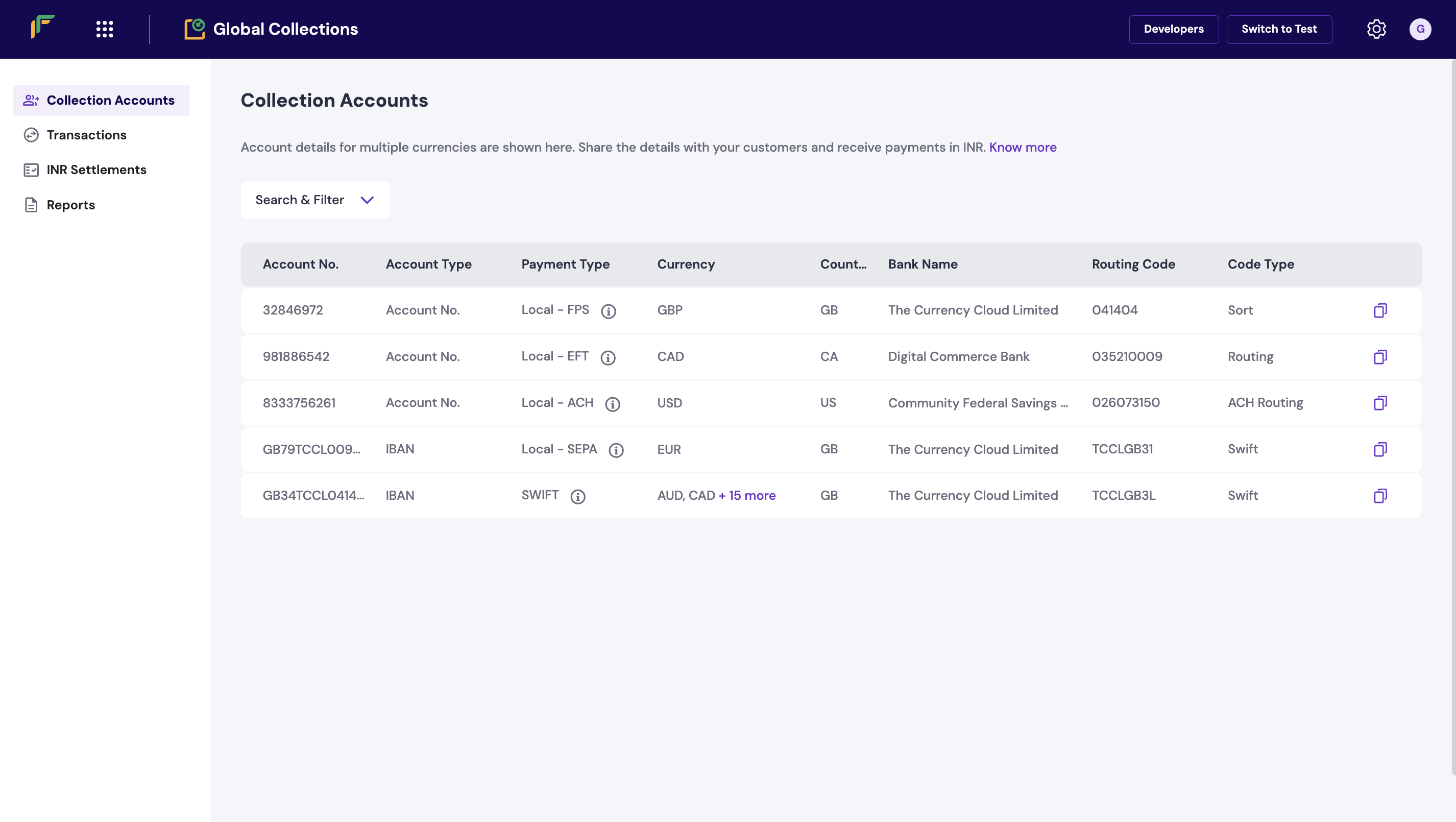Follow the Know more link
The height and width of the screenshot is (822, 1456).
(1023, 147)
